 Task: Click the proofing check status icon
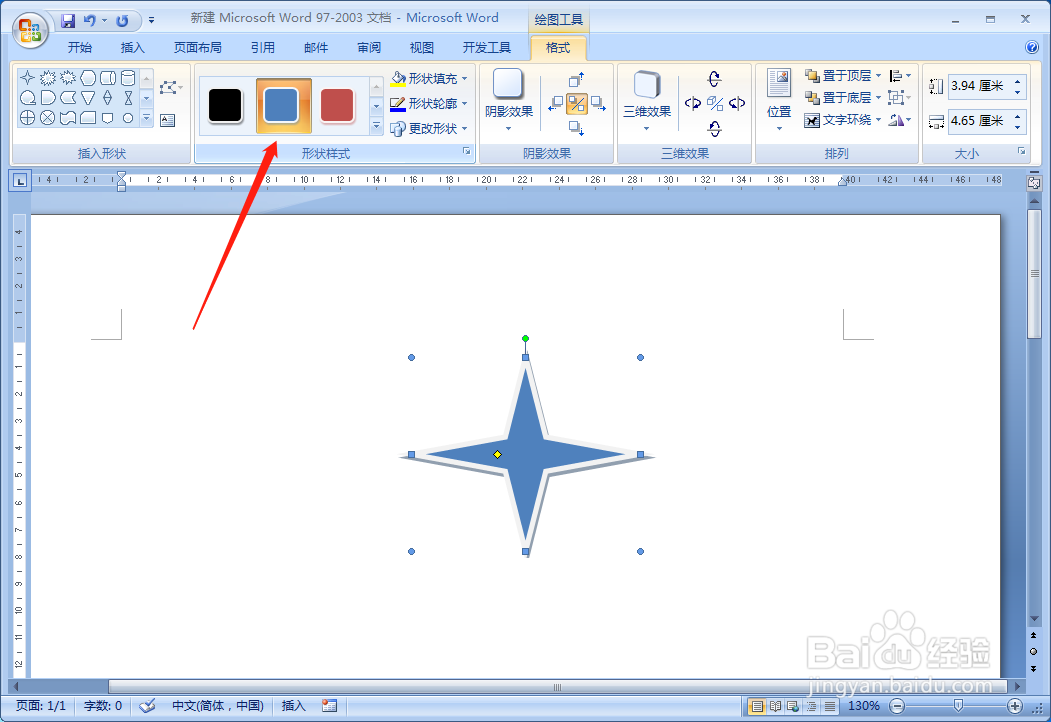147,705
